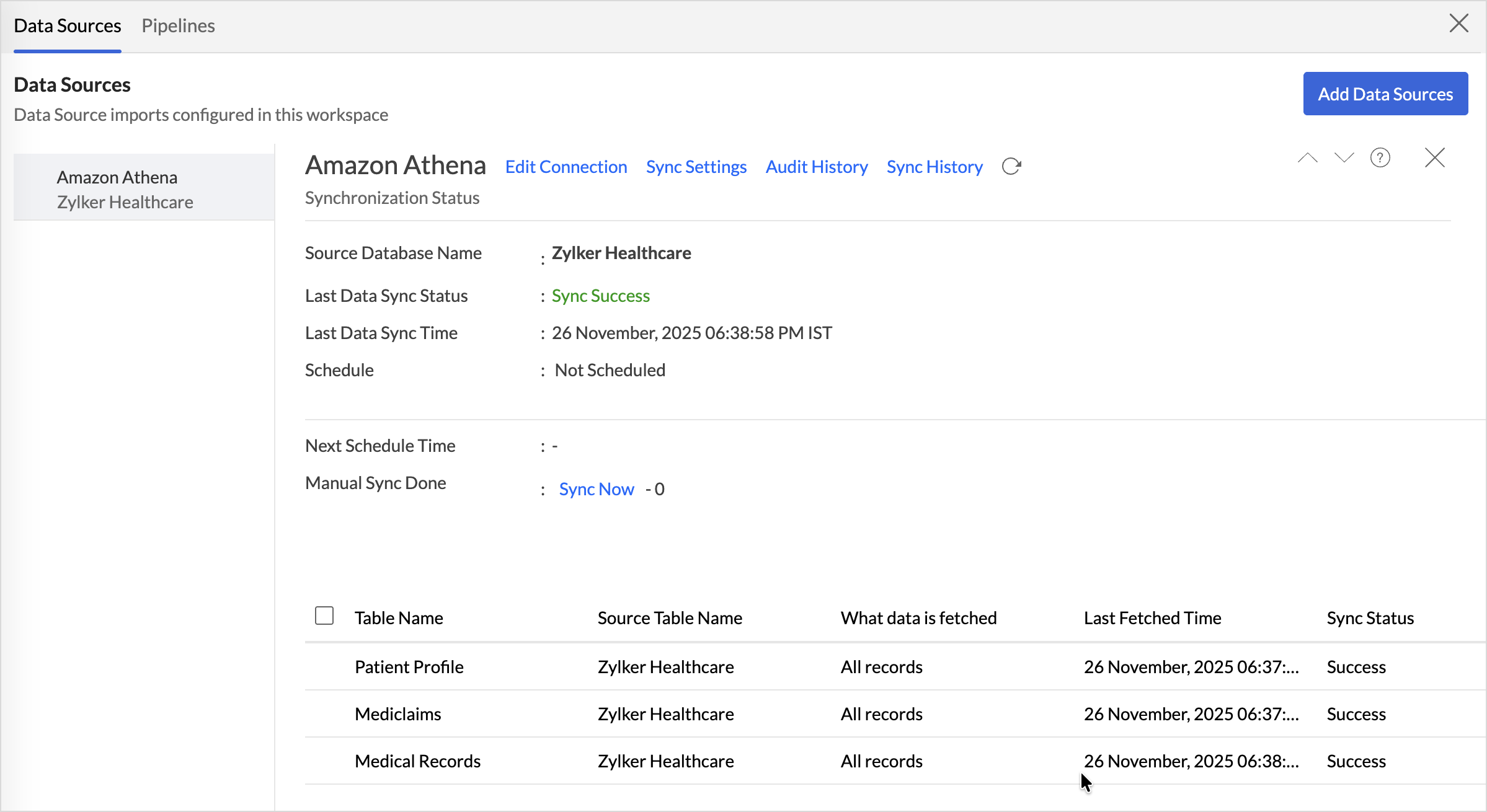
Task: View the Audit History
Action: point(816,167)
